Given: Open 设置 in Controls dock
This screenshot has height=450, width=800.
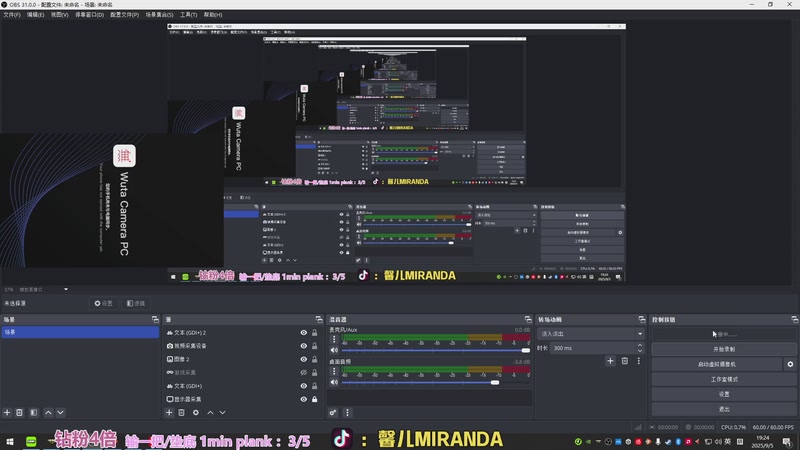Looking at the screenshot, I should click(723, 394).
